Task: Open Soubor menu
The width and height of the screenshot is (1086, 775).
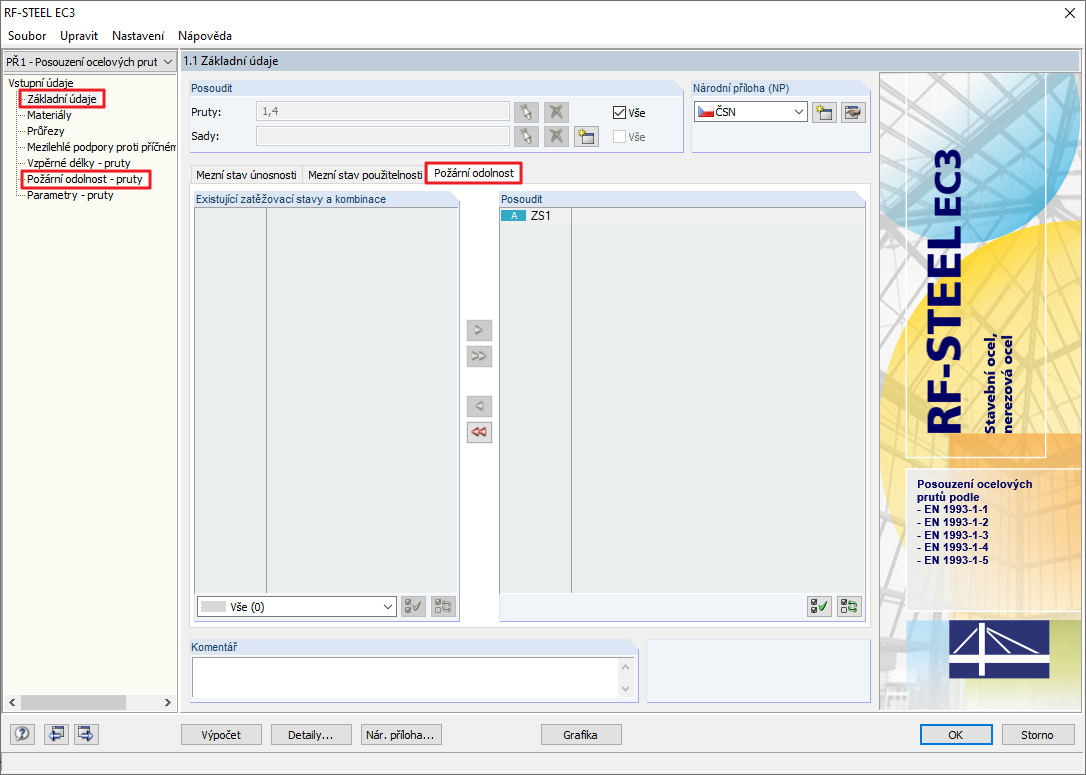Action: (x=27, y=35)
